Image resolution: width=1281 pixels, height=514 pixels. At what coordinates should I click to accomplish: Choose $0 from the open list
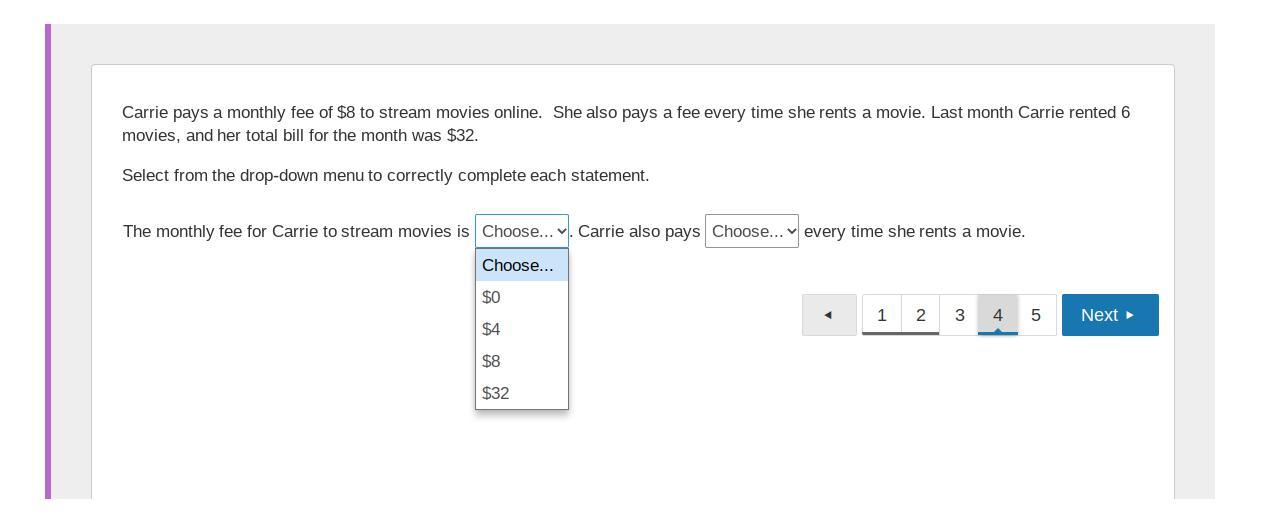(492, 297)
